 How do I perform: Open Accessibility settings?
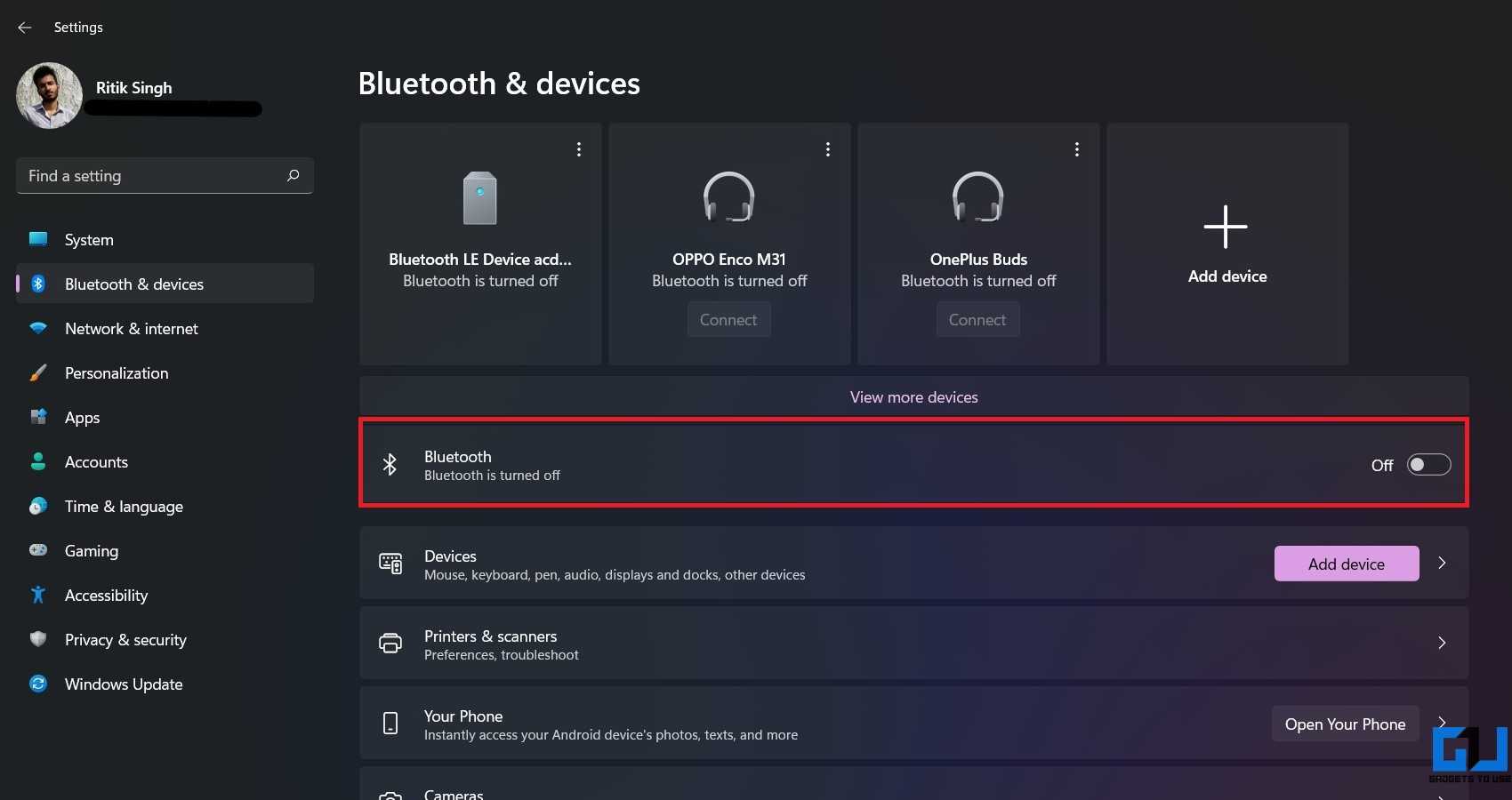165,596
